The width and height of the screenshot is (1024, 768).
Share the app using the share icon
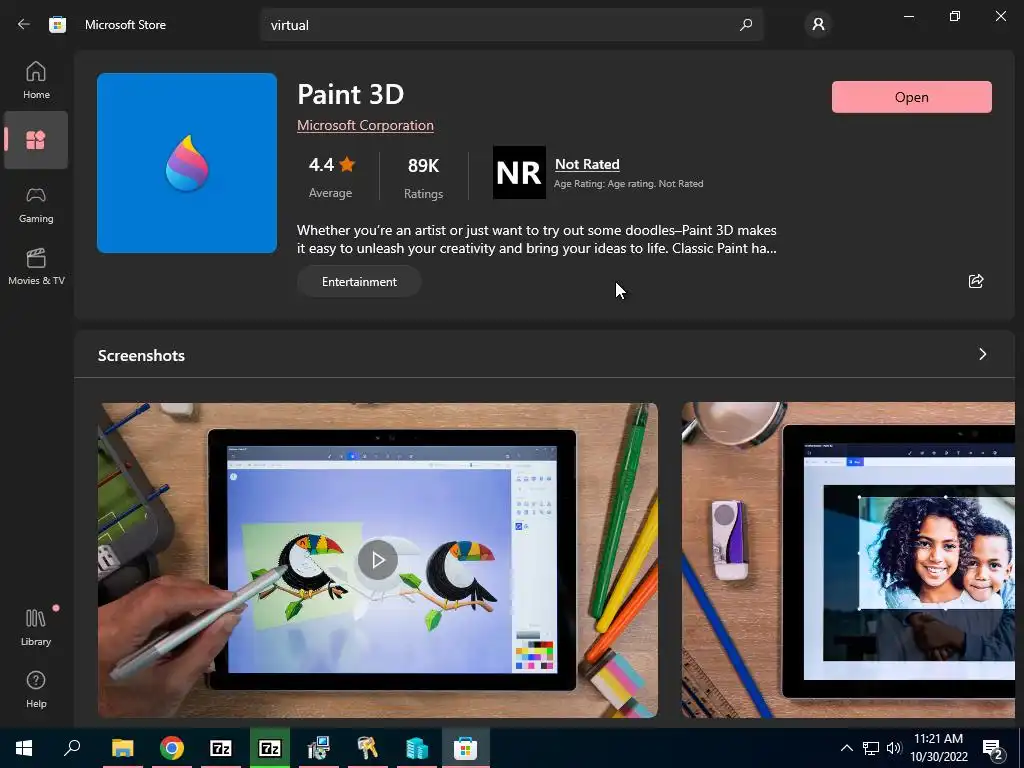(x=976, y=281)
